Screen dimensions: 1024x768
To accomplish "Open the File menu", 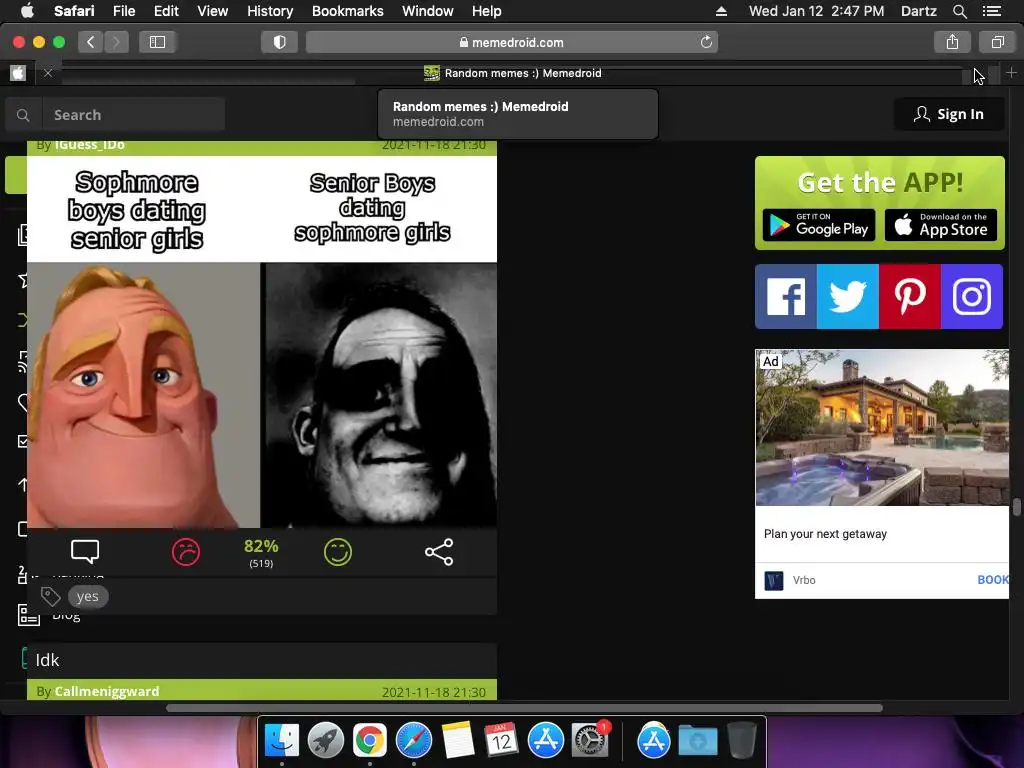I will point(124,11).
